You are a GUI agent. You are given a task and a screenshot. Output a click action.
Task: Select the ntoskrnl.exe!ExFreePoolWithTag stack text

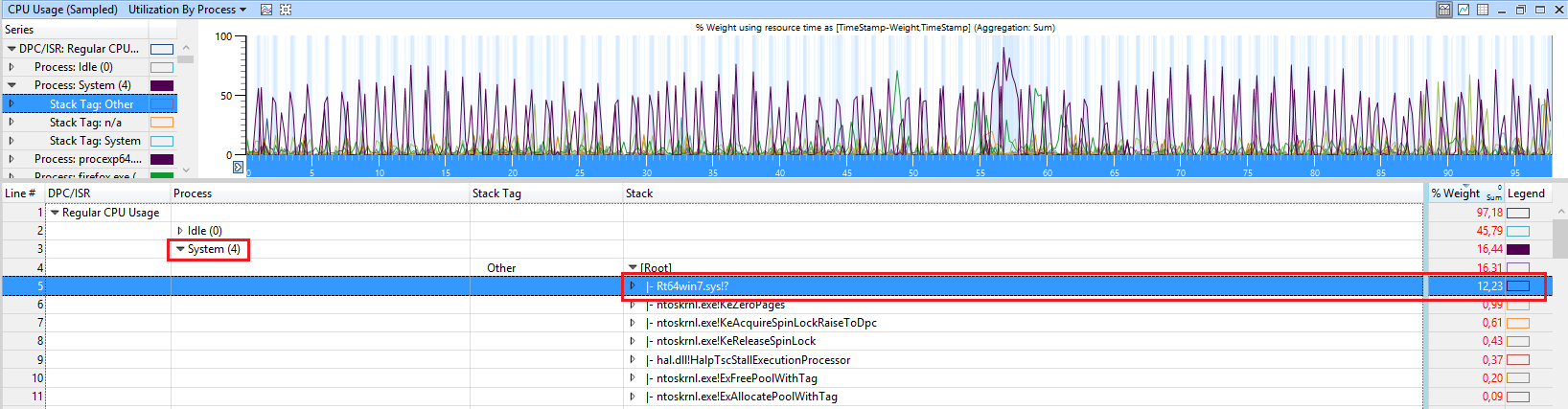coord(737,378)
